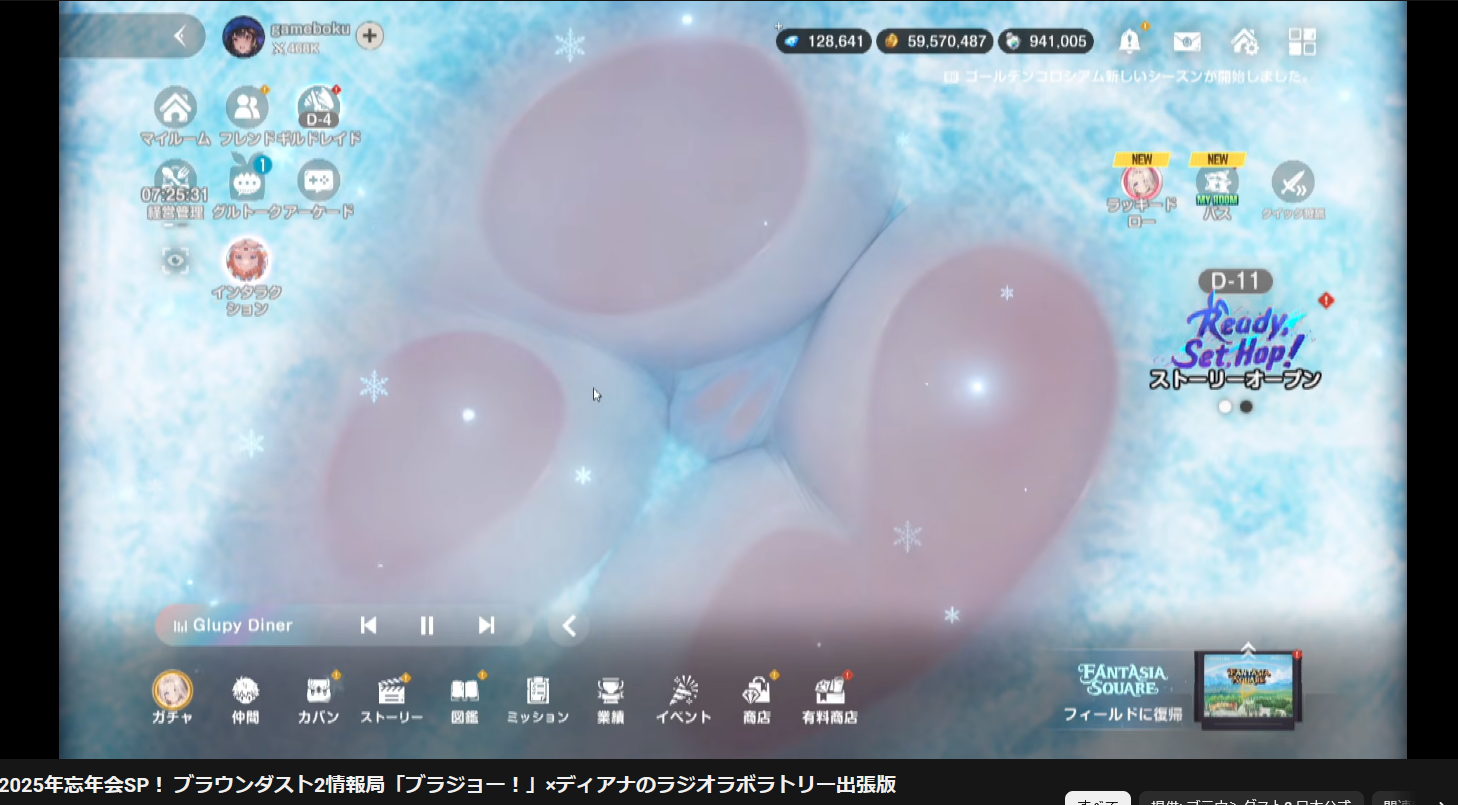Select the すべて filter chip
This screenshot has height=805, width=1458.
[x=1097, y=799]
